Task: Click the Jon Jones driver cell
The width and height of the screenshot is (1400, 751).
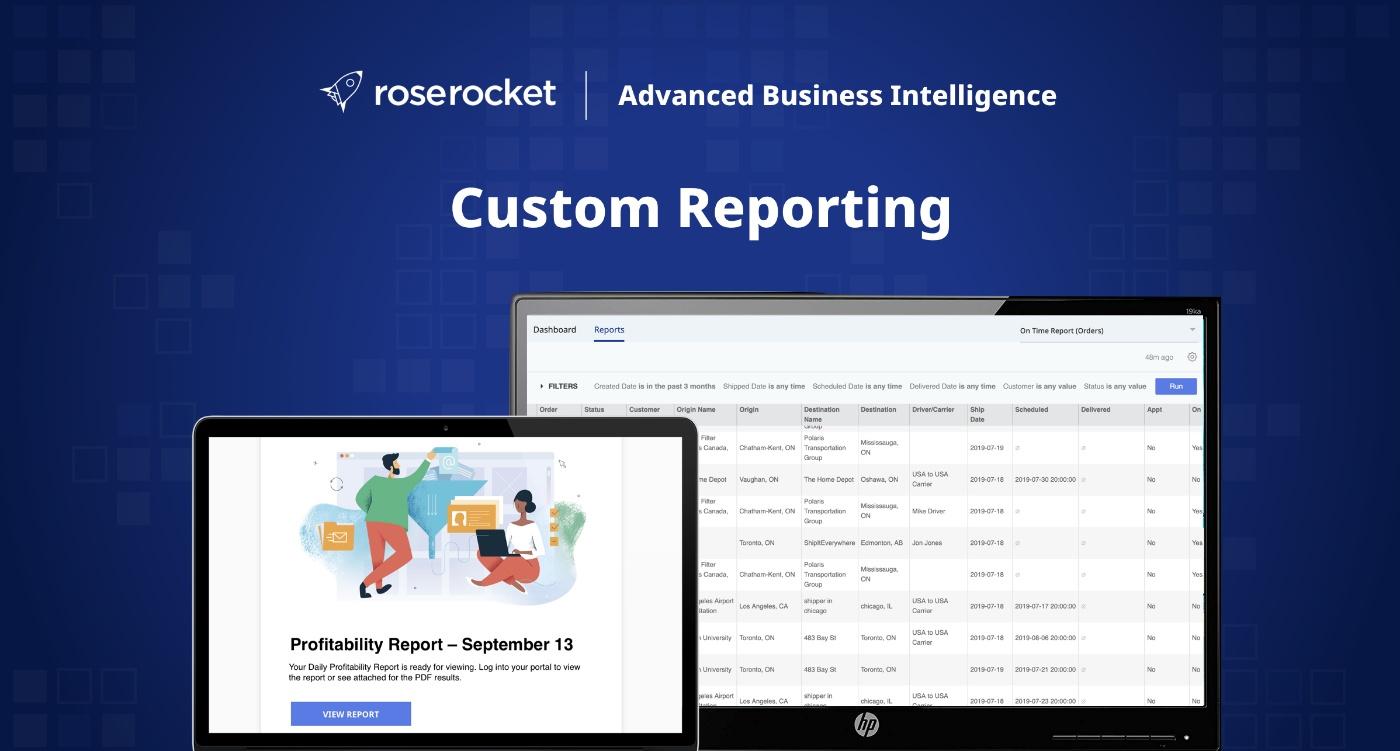Action: coord(927,543)
